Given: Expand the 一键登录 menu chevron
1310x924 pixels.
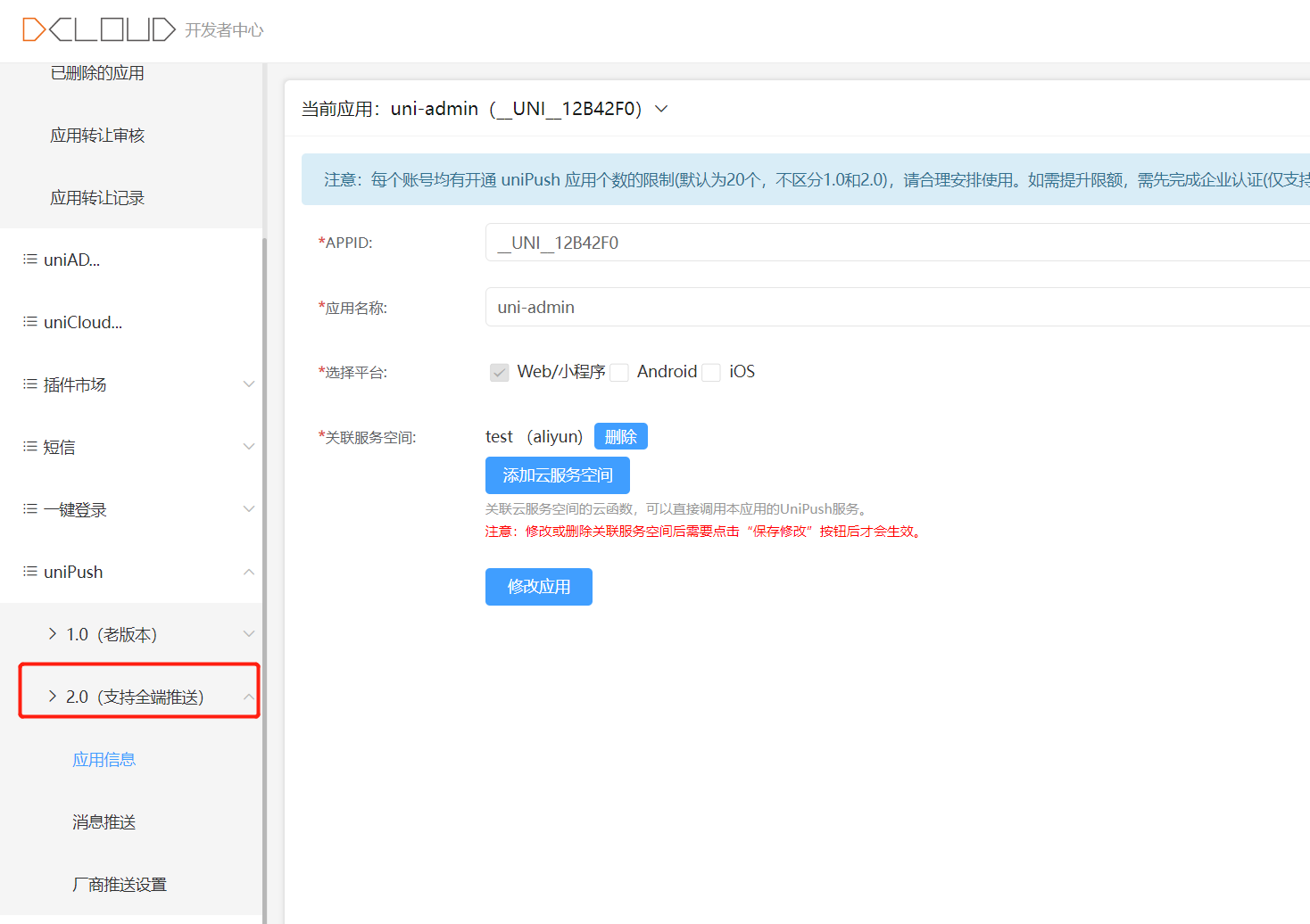Looking at the screenshot, I should coord(249,509).
